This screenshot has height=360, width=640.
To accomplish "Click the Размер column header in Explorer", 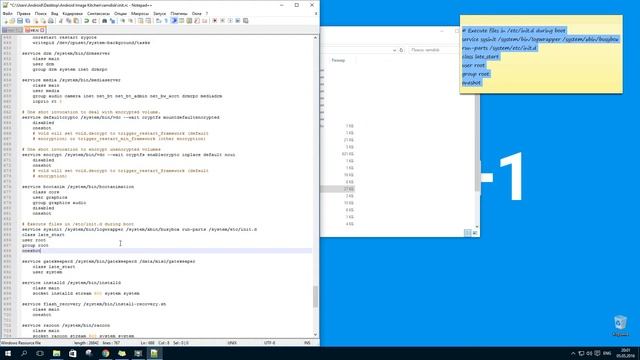I will coord(338,60).
